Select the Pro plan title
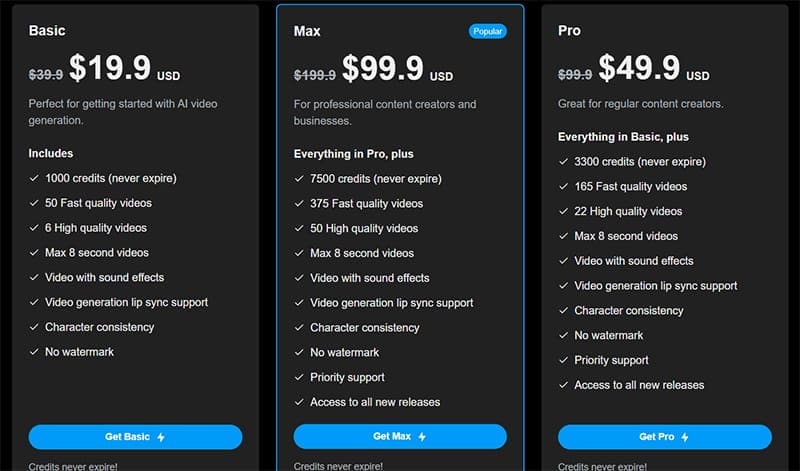This screenshot has height=471, width=800. pos(570,31)
